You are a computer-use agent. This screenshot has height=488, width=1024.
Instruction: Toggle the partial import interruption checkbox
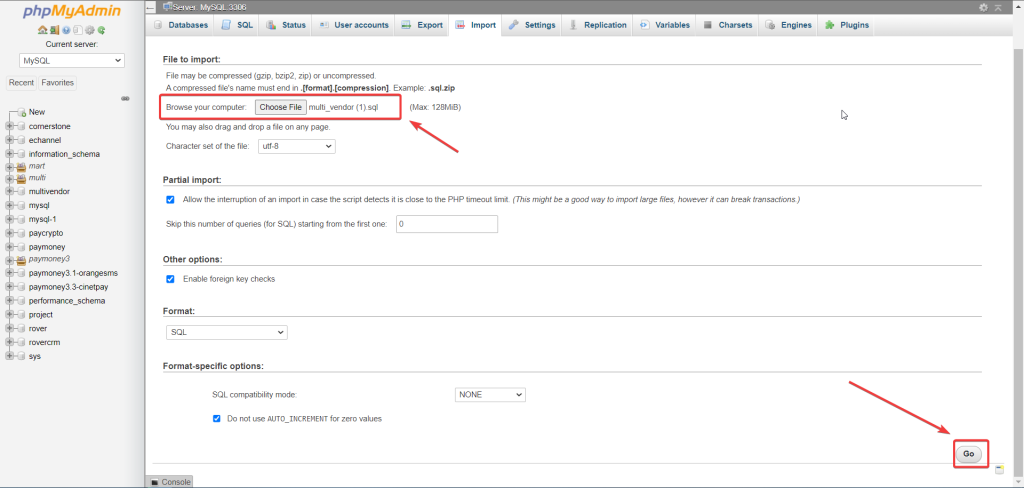[170, 199]
